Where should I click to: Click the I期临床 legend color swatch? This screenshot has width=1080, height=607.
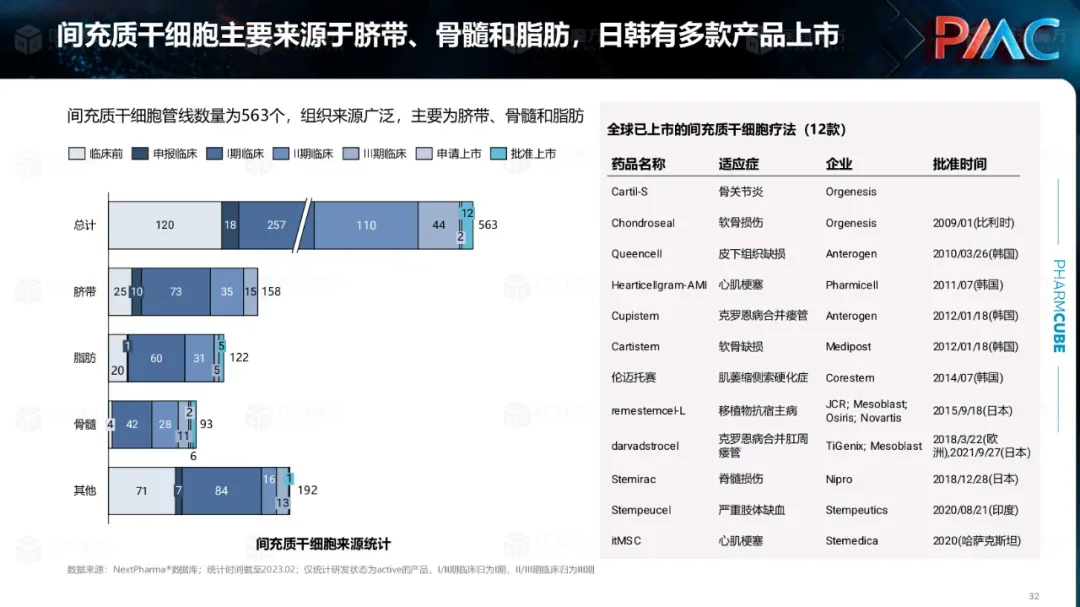pos(215,154)
